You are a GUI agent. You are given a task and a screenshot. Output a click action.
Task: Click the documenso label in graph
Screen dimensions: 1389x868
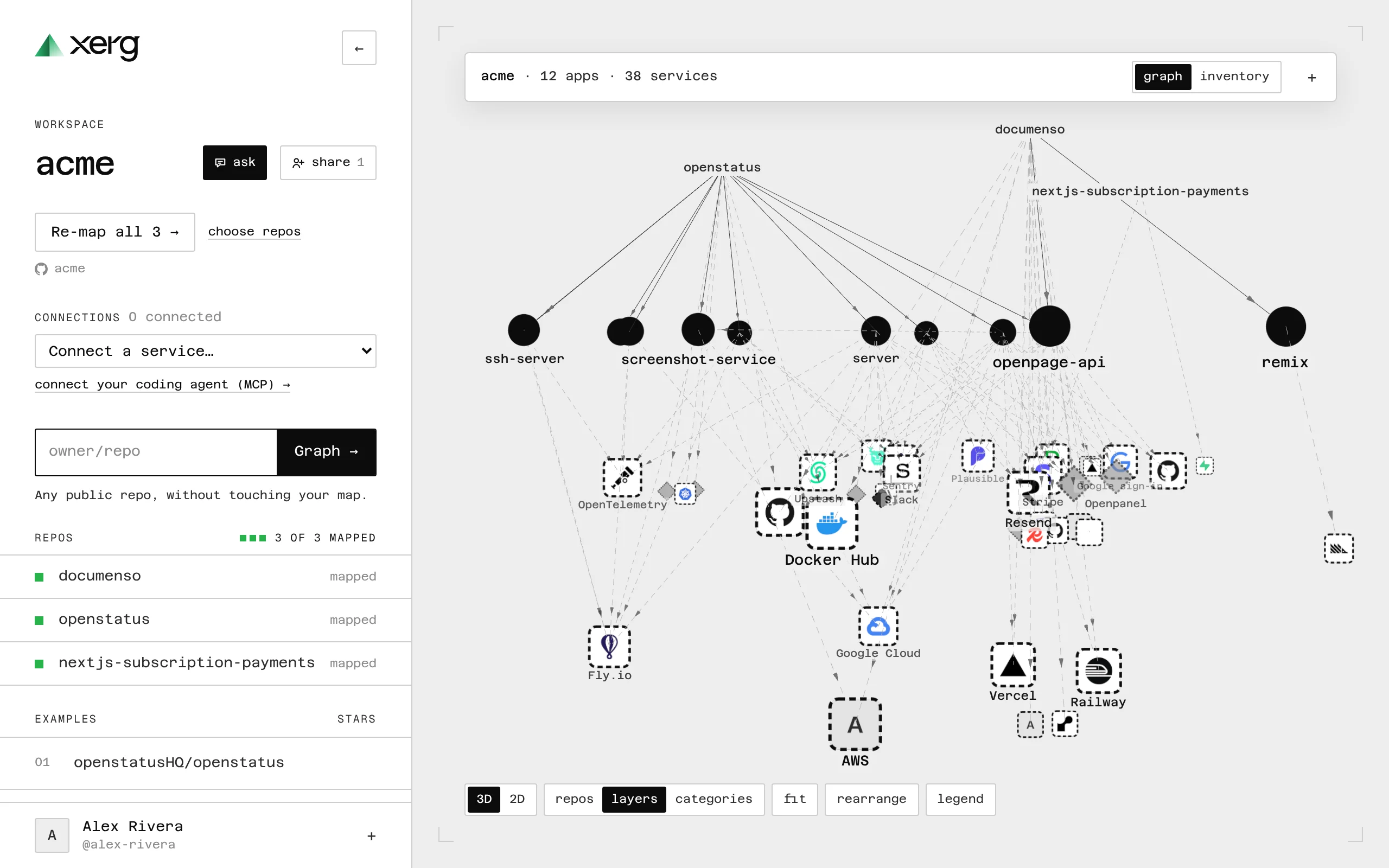pos(1030,130)
